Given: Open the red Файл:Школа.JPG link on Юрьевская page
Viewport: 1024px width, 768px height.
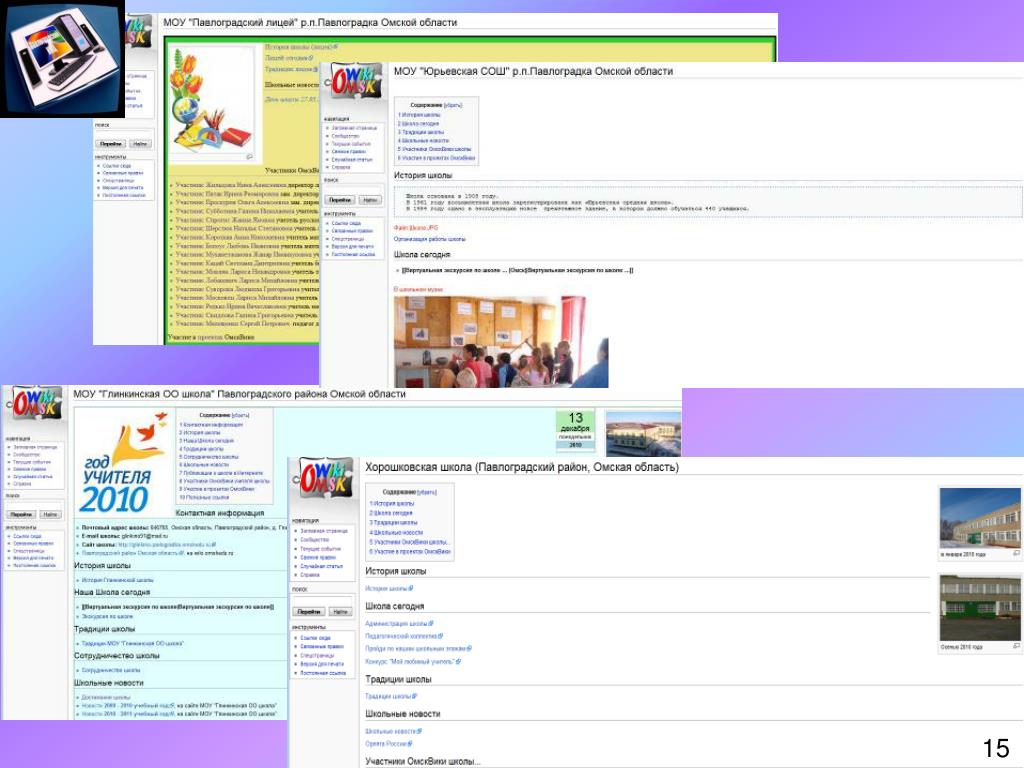Looking at the screenshot, I should pyautogui.click(x=416, y=228).
